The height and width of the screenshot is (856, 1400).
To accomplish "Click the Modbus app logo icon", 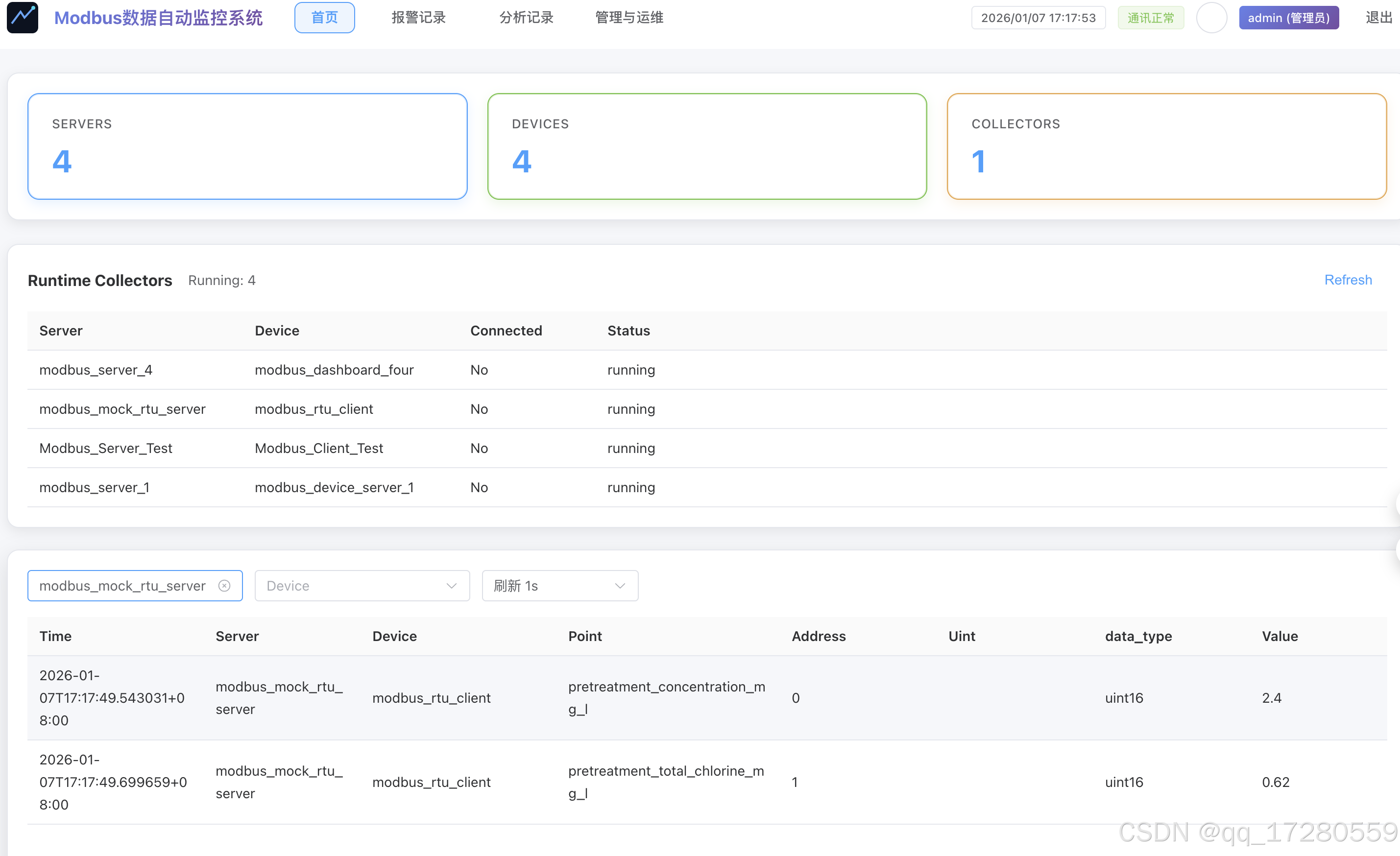I will (x=22, y=18).
